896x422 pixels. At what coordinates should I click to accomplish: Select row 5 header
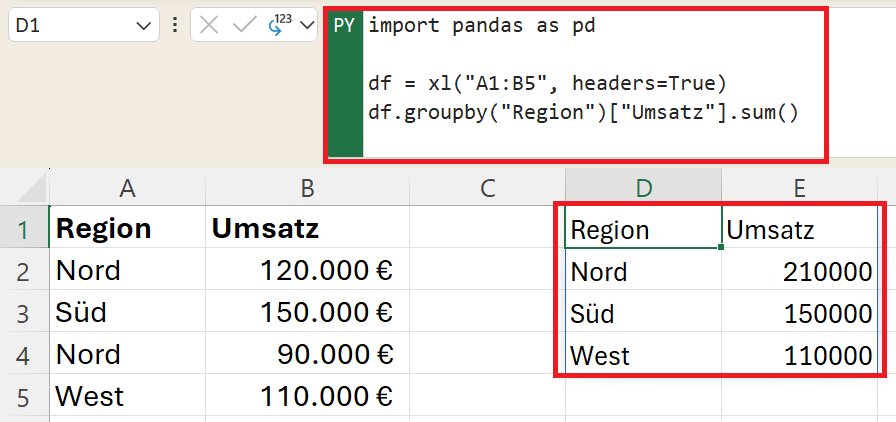point(24,396)
